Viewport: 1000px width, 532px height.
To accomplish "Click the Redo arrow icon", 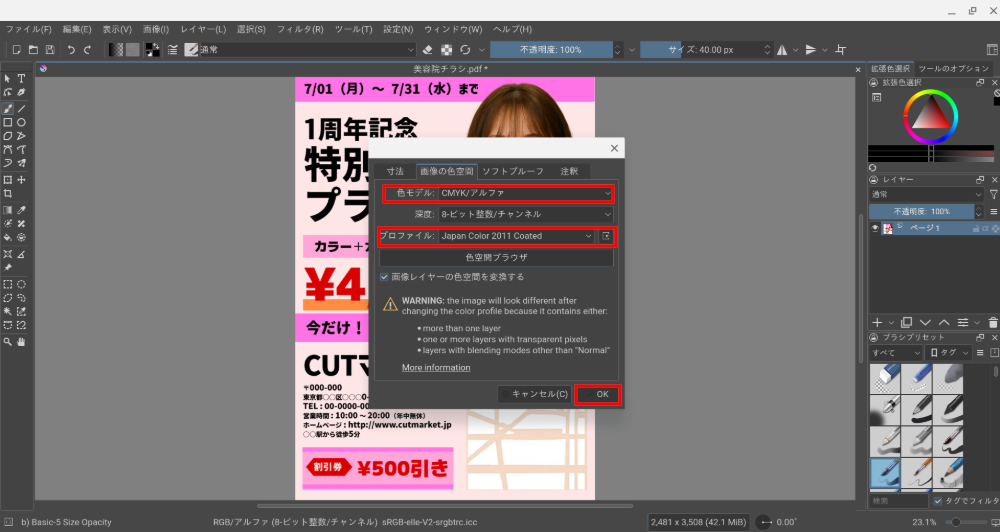I will click(x=87, y=49).
